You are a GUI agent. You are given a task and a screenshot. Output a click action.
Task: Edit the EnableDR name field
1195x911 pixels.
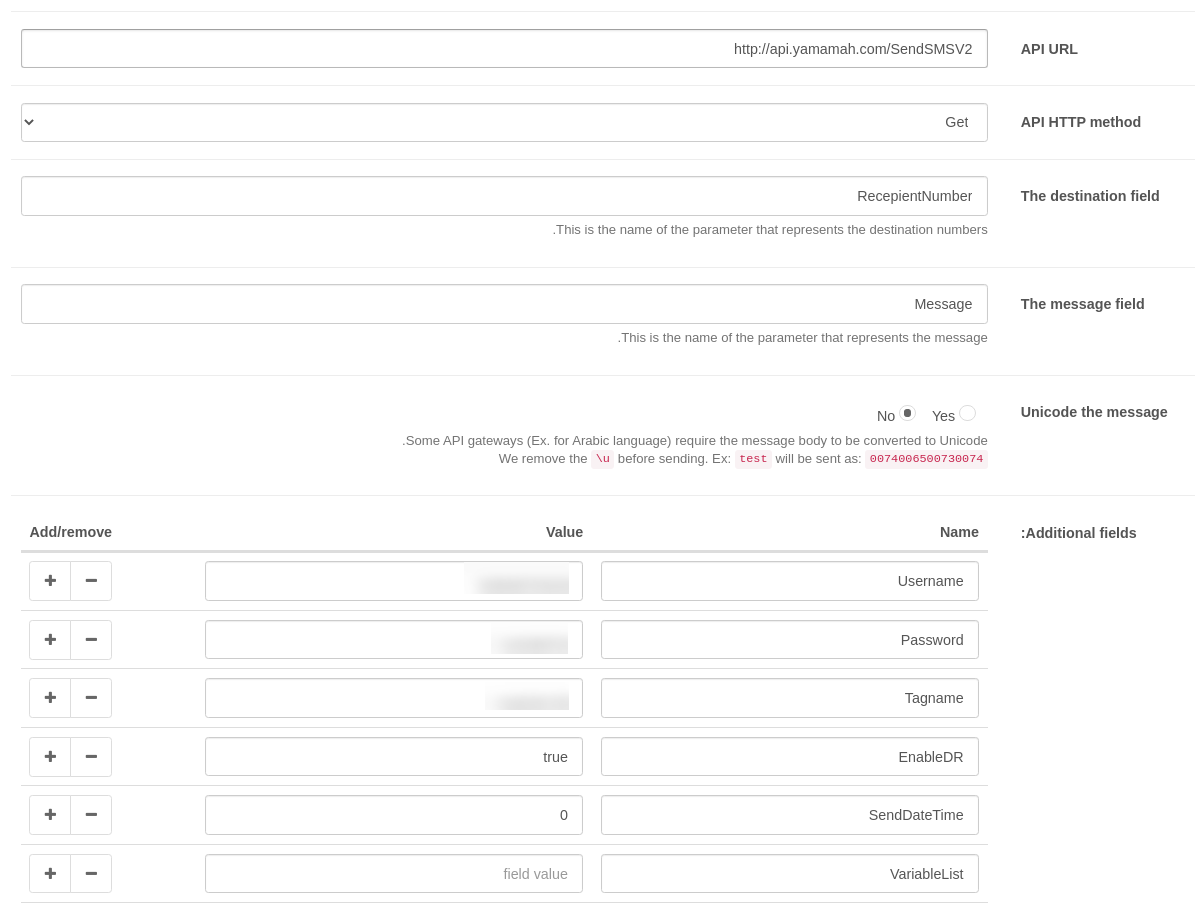pyautogui.click(x=790, y=756)
